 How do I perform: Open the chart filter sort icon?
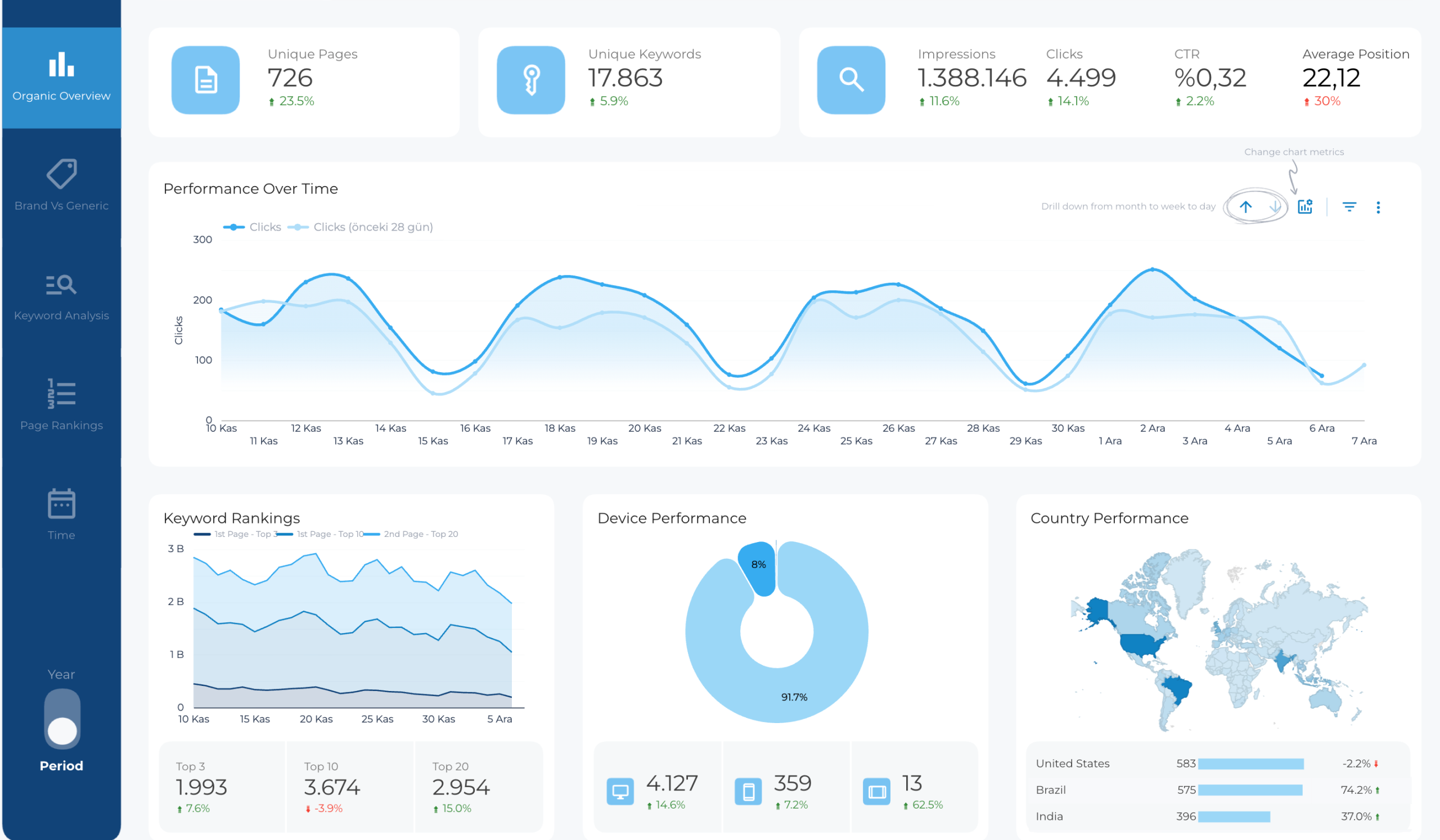pos(1349,207)
